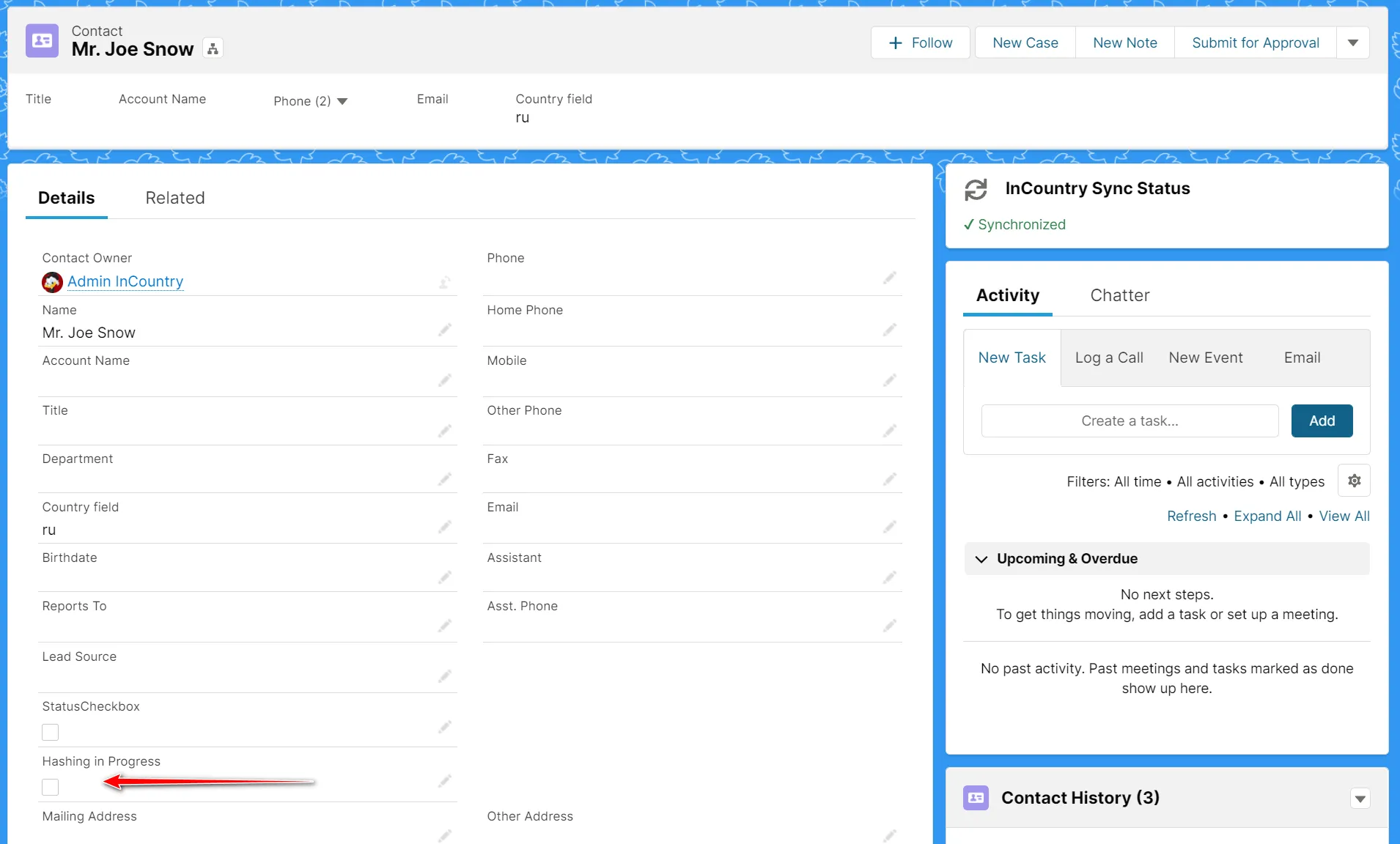This screenshot has height=844, width=1400.
Task: Click the Add button to create a task
Action: pyautogui.click(x=1321, y=421)
